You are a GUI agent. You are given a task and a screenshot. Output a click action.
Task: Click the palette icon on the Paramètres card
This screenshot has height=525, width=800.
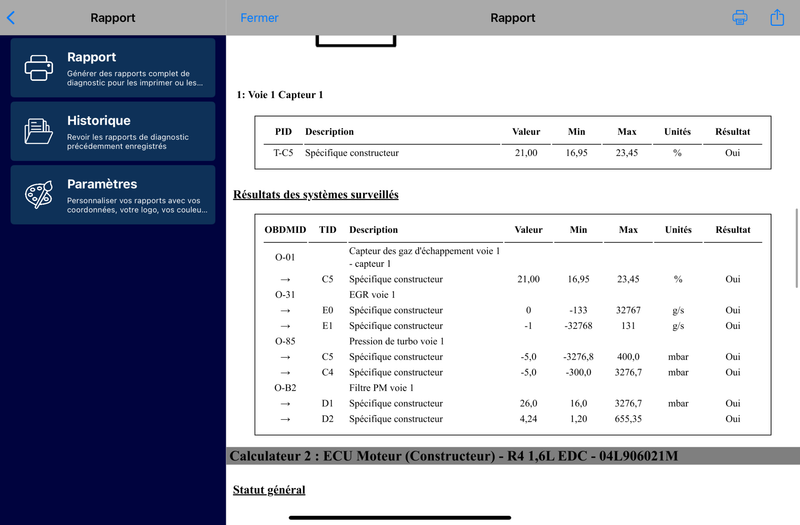(x=39, y=195)
